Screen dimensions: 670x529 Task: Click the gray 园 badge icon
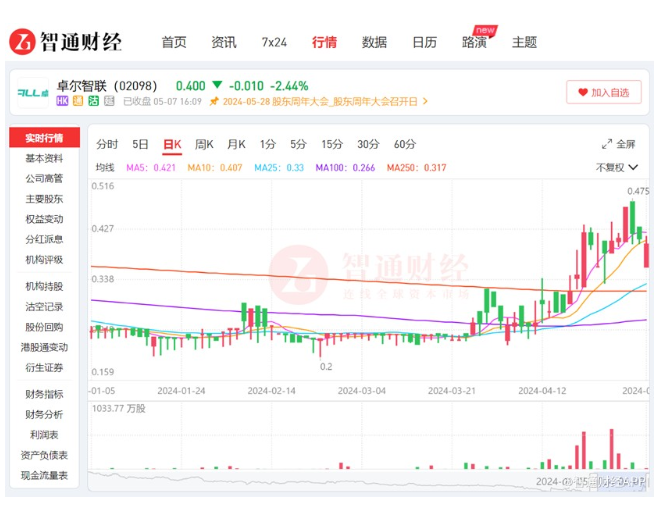pyautogui.click(x=109, y=101)
